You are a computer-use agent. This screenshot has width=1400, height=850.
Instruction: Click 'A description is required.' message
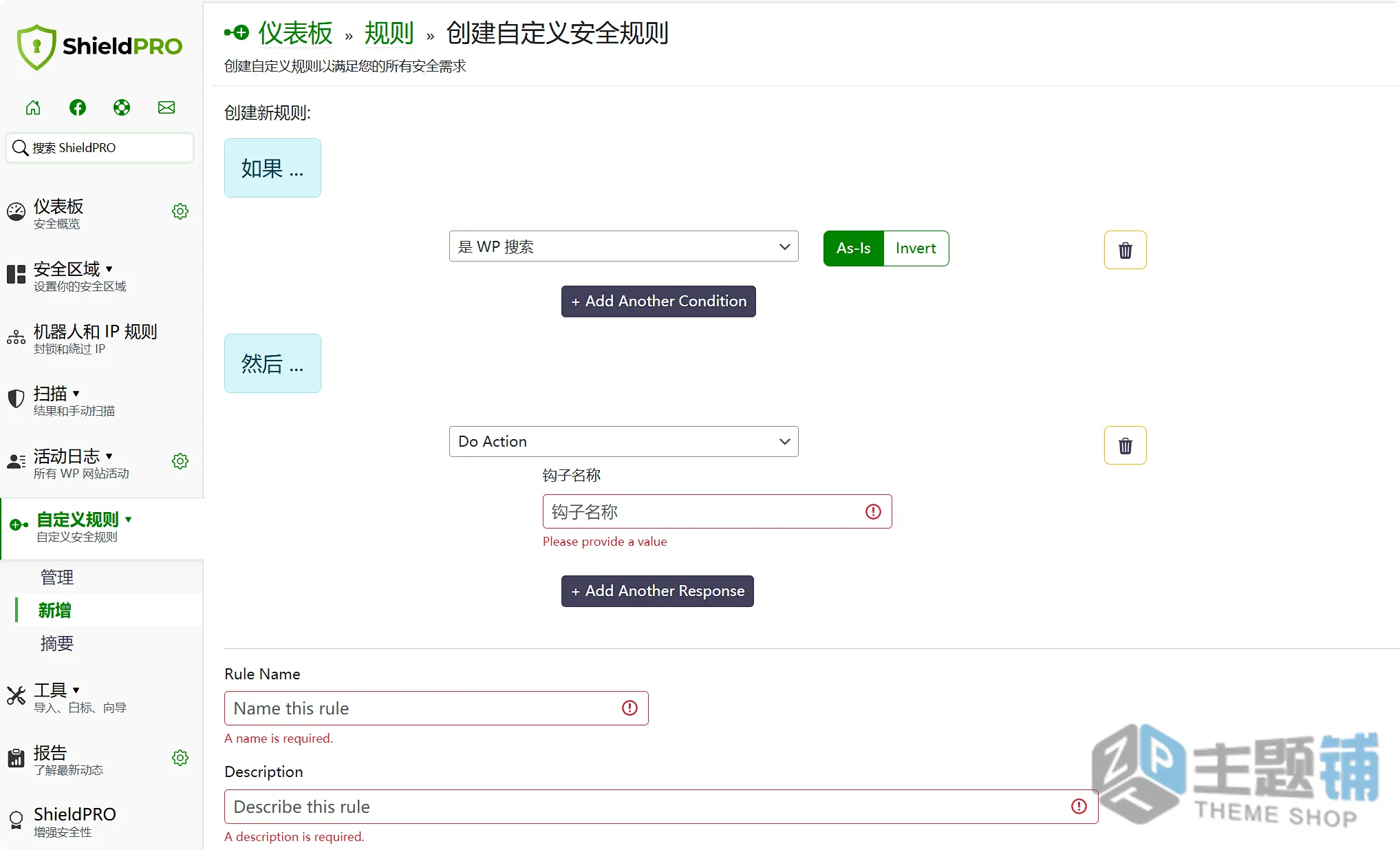294,837
